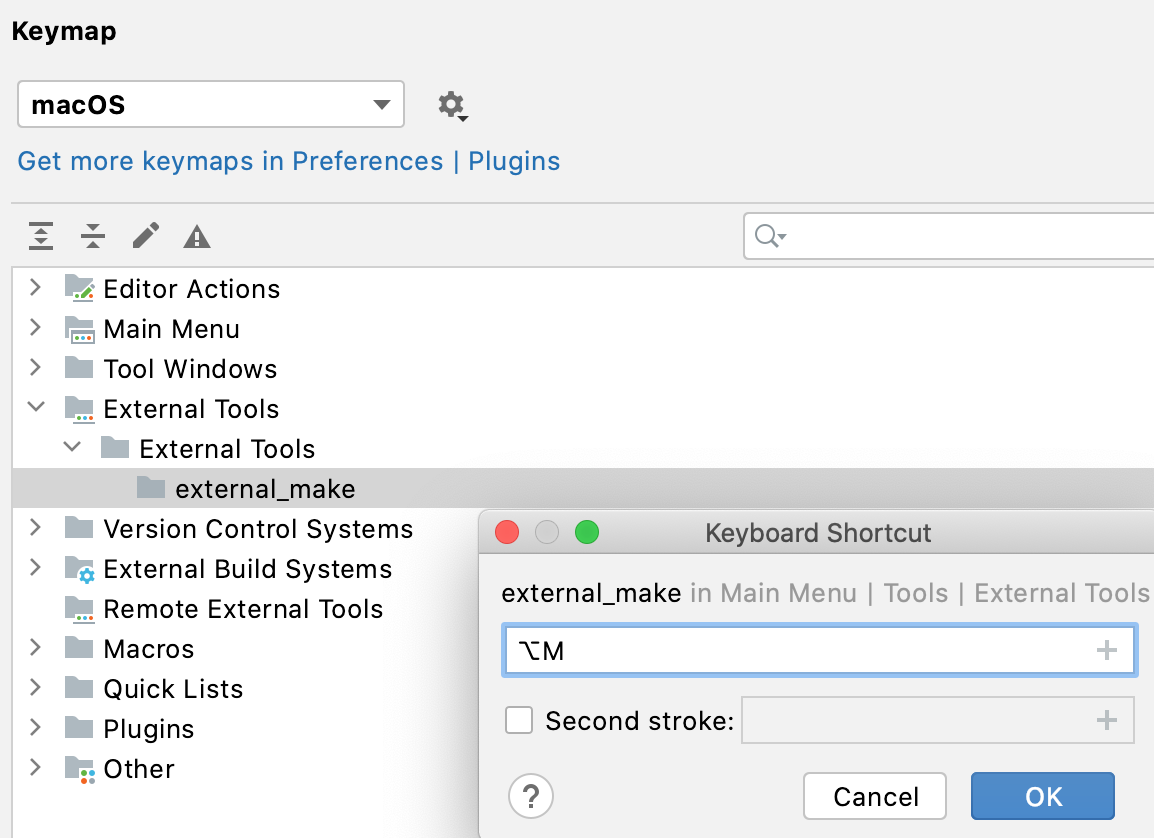1154x838 pixels.
Task: Click the show conflicts warning icon
Action: (196, 236)
